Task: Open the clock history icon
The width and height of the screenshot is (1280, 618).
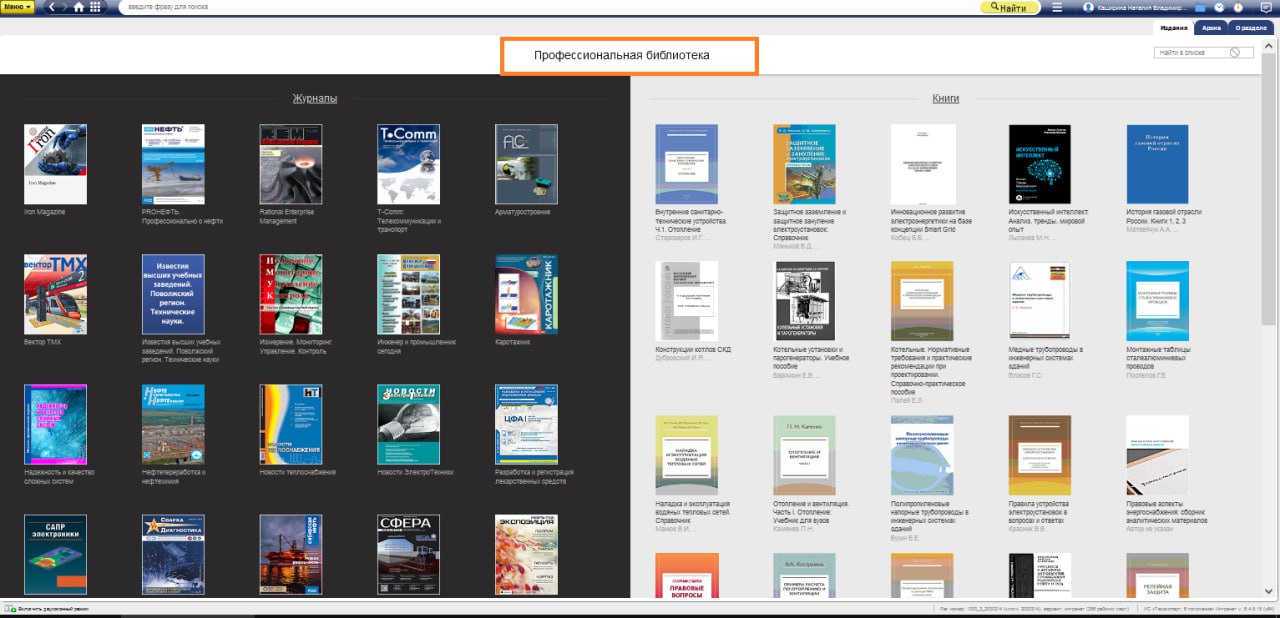Action: pyautogui.click(x=1237, y=7)
